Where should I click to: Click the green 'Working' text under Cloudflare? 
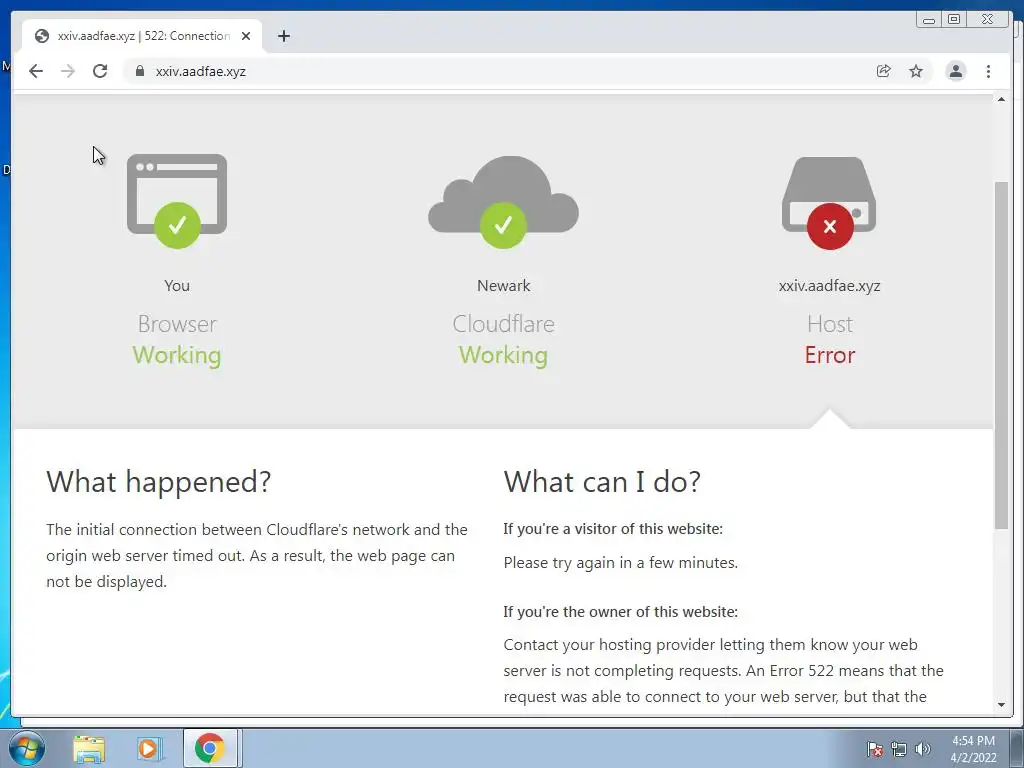coord(504,355)
